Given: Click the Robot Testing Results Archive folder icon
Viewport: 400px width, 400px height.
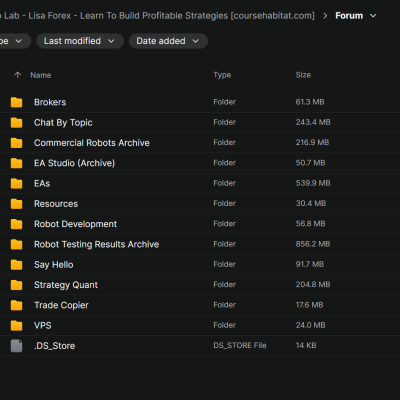Looking at the screenshot, I should tap(16, 245).
